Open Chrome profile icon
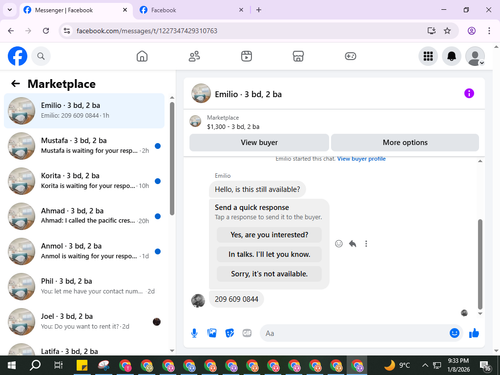 471,31
